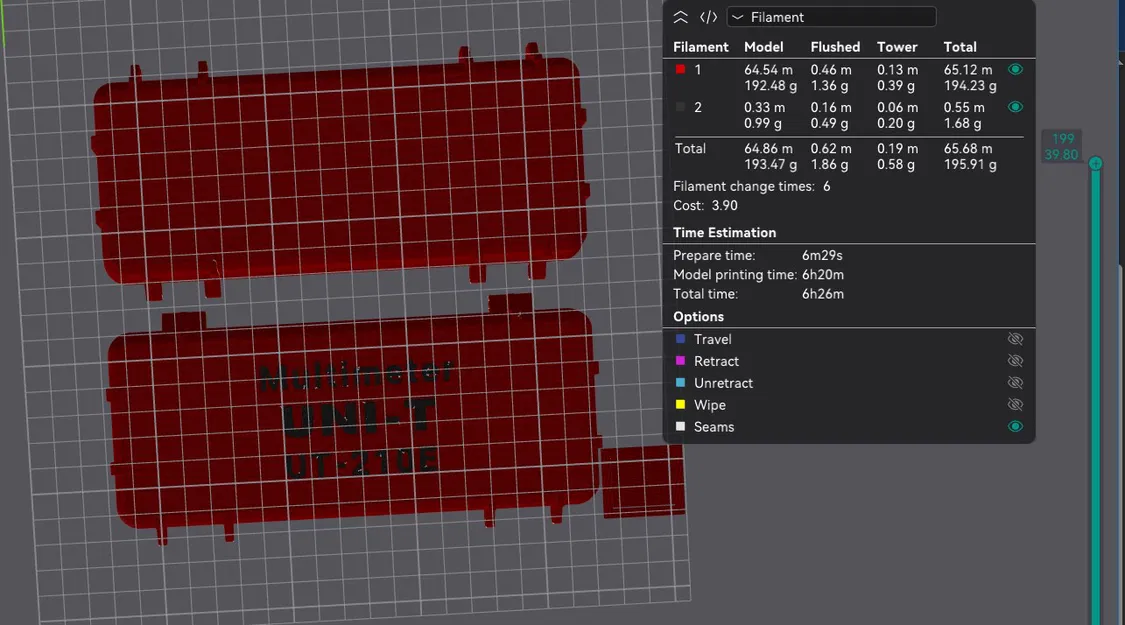Click the Filament column header
1125x625 pixels.
pyautogui.click(x=701, y=47)
